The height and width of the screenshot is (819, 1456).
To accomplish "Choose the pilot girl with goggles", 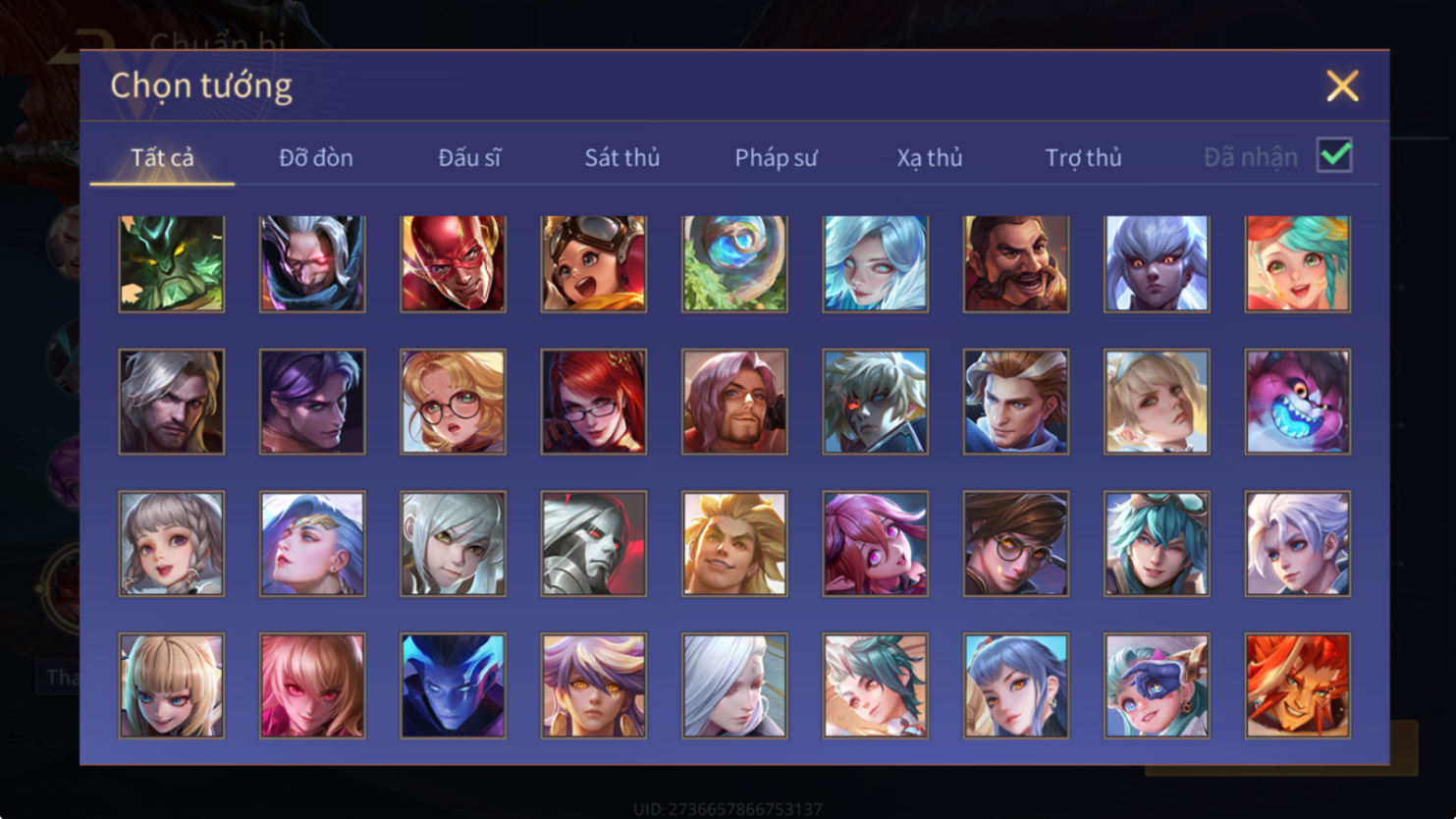I will pos(594,264).
